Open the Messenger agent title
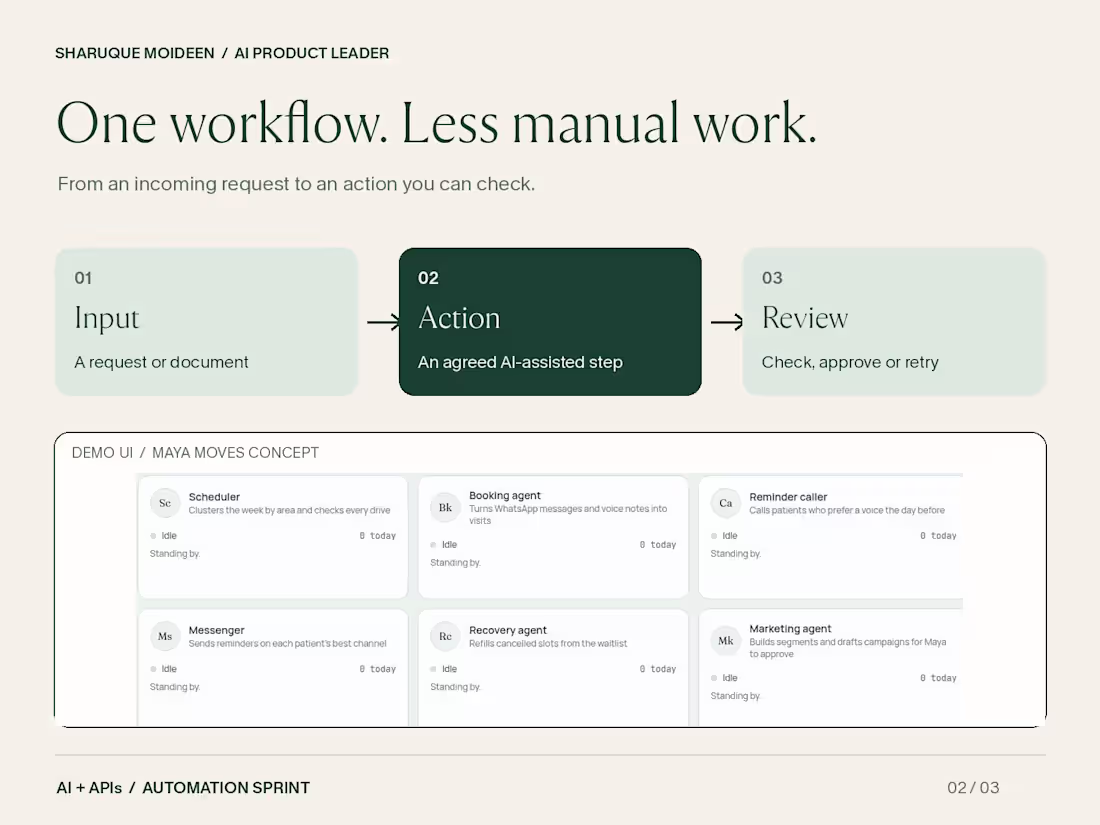 click(x=216, y=630)
